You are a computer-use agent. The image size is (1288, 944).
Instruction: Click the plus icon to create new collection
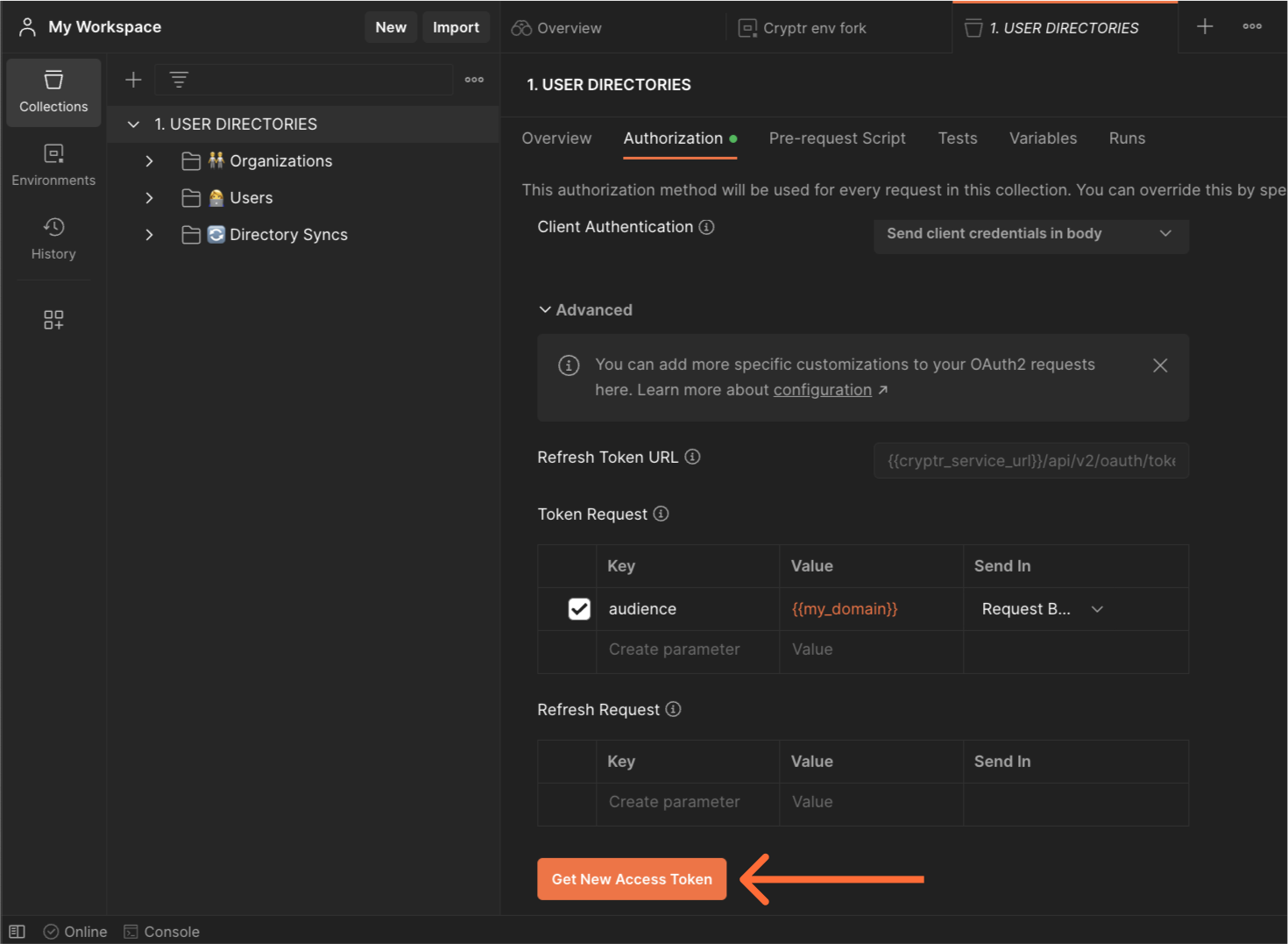coord(133,80)
